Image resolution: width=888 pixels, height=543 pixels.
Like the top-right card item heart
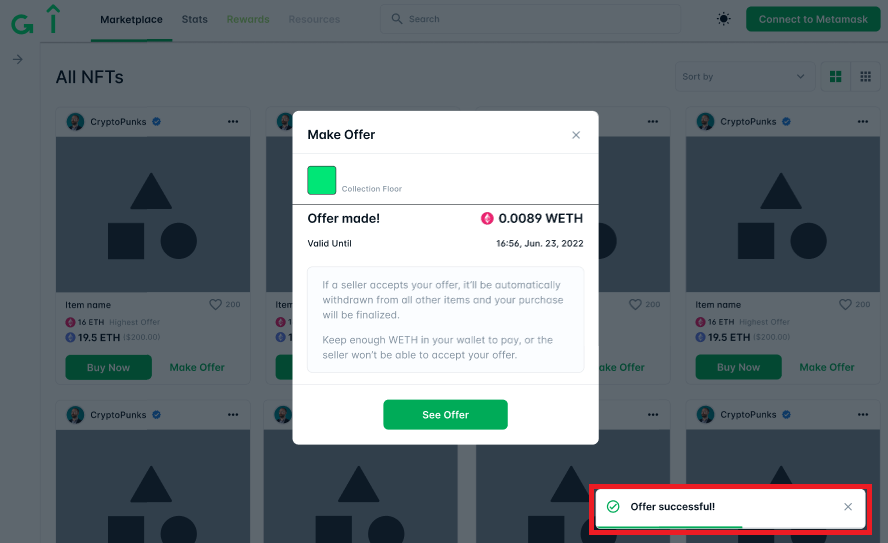(845, 305)
